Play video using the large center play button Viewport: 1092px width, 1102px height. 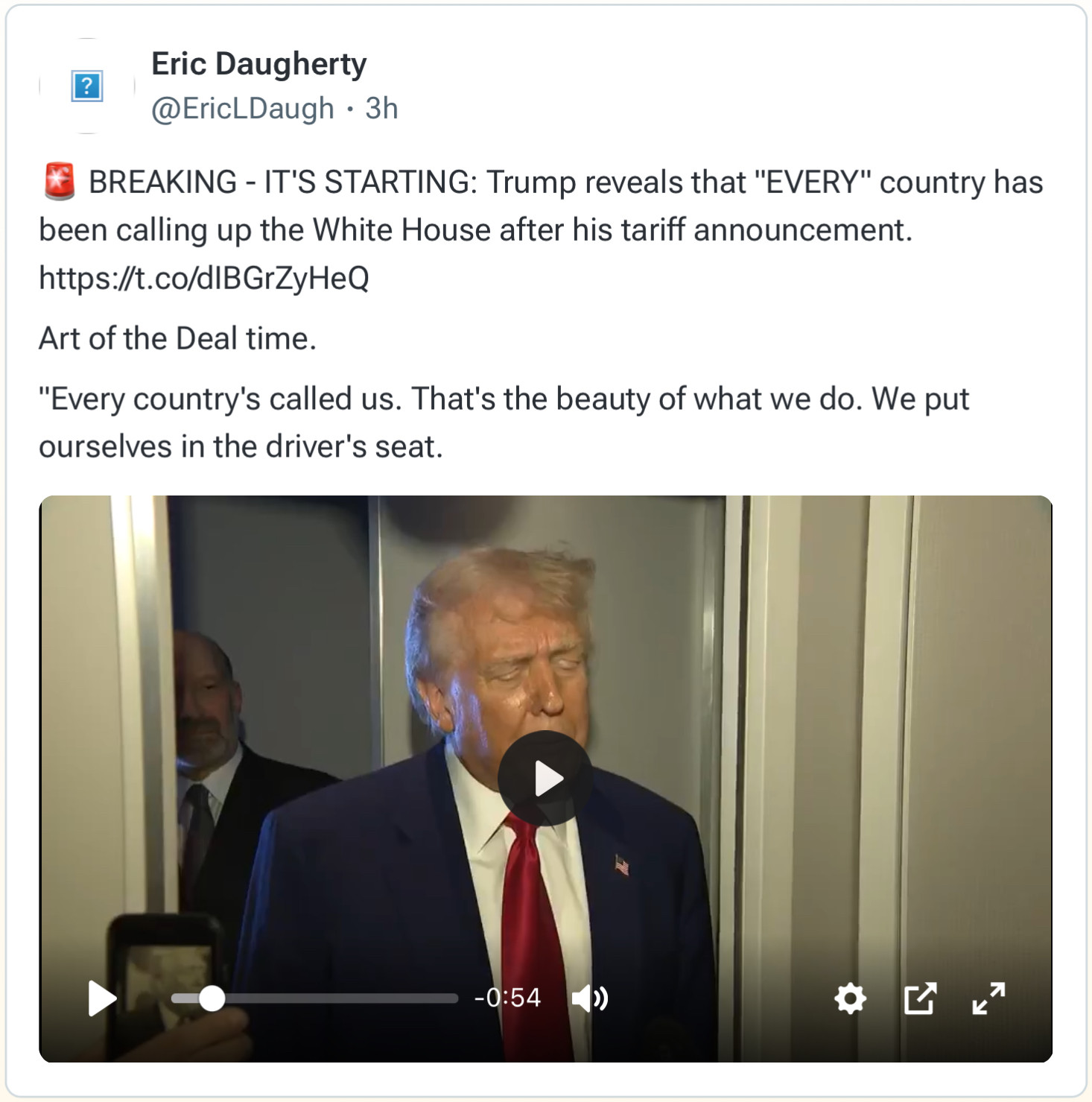(x=545, y=779)
